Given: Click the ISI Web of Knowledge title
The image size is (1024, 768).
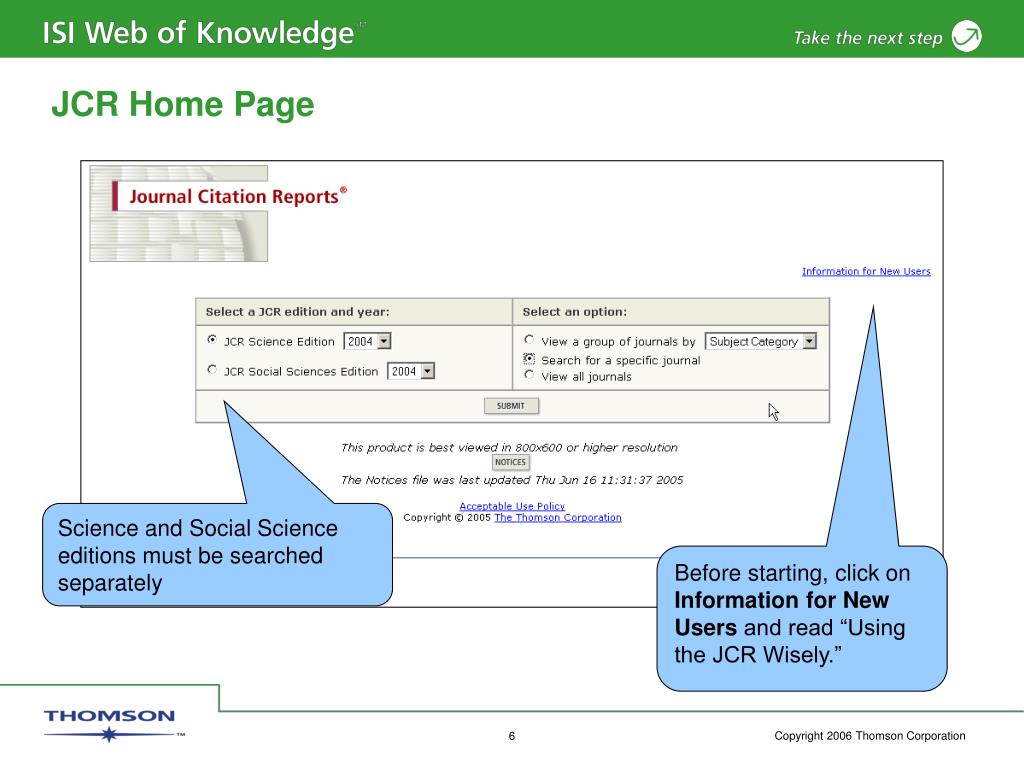Looking at the screenshot, I should pos(198,33).
